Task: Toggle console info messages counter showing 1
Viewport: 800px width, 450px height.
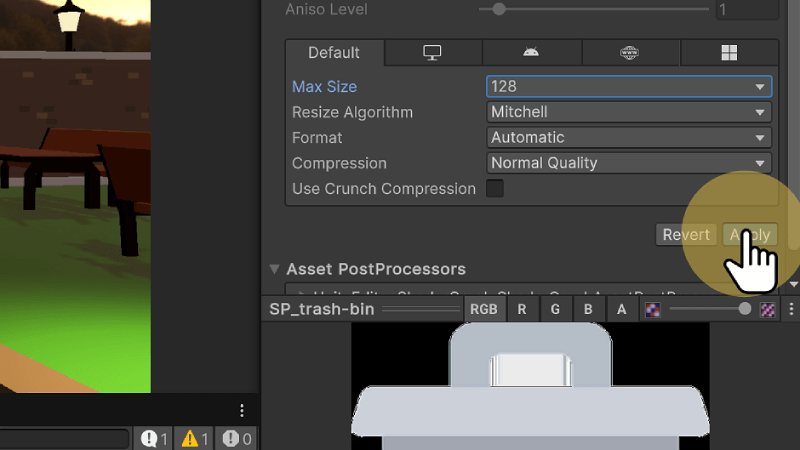Action: click(155, 439)
